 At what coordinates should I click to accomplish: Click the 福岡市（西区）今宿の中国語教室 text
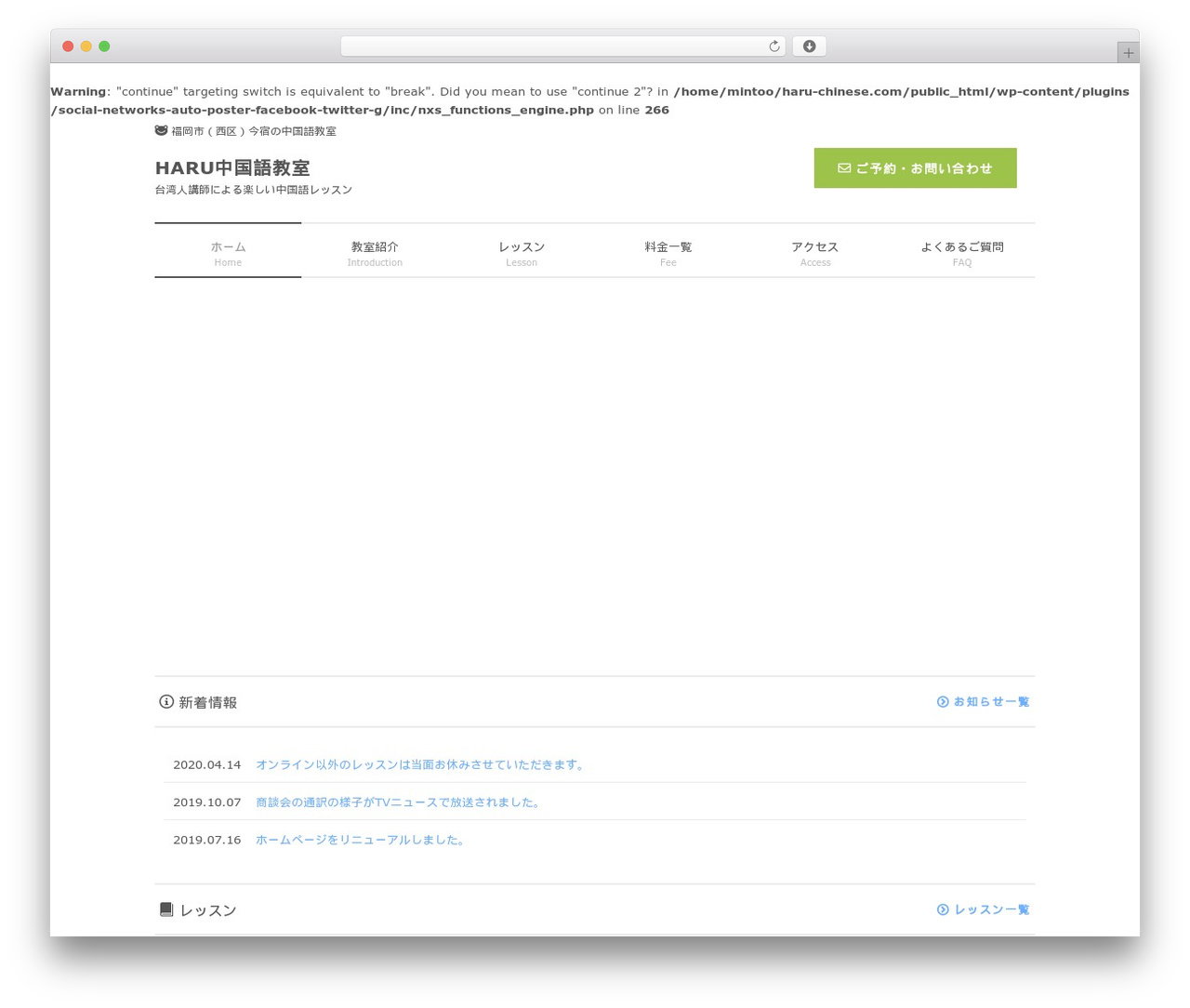click(x=254, y=131)
